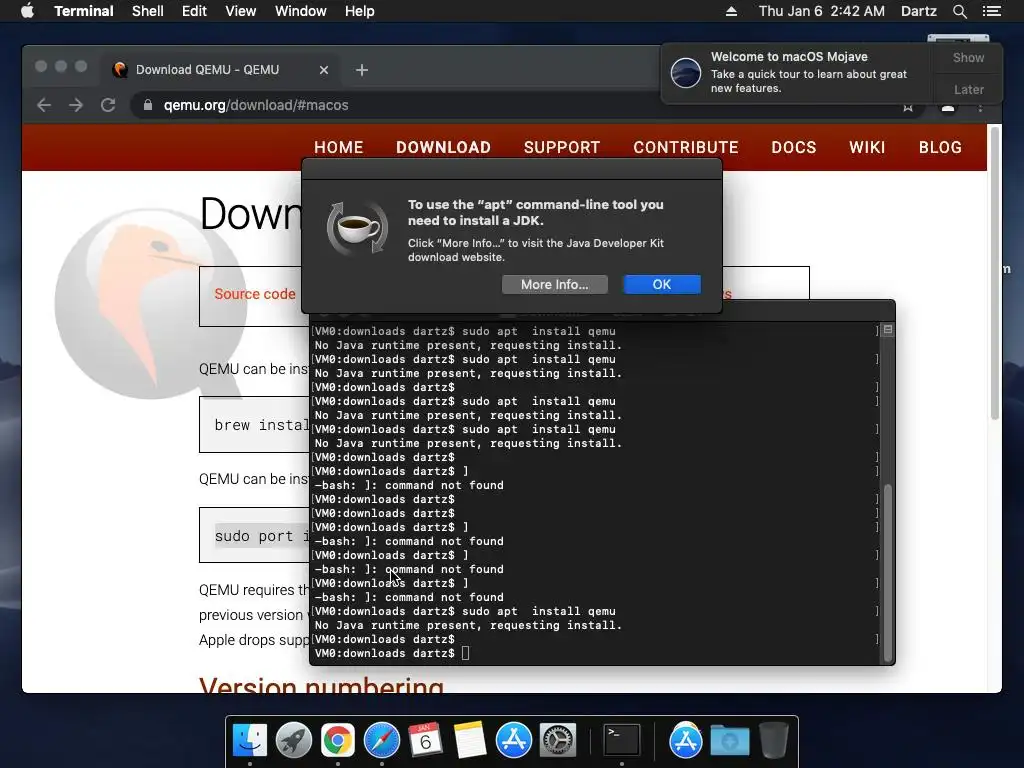Open the Help menu
Screen dimensions: 1024x768
(x=360, y=11)
